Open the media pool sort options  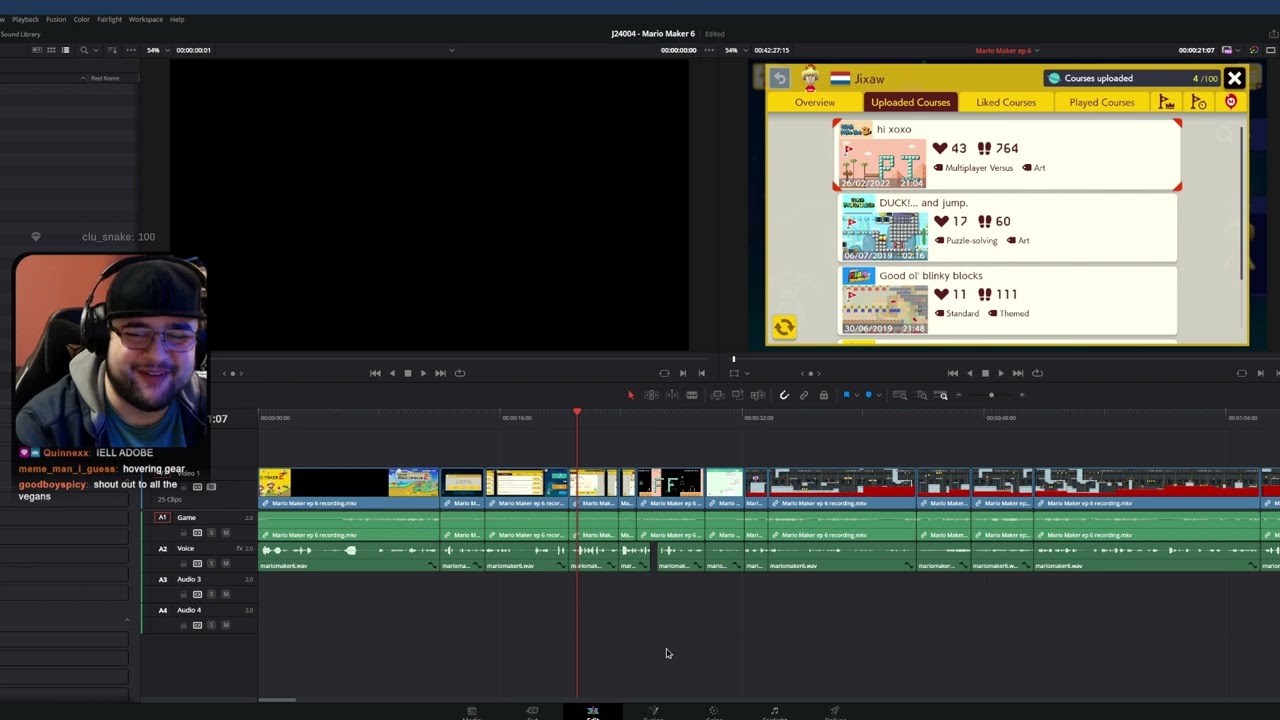point(112,50)
